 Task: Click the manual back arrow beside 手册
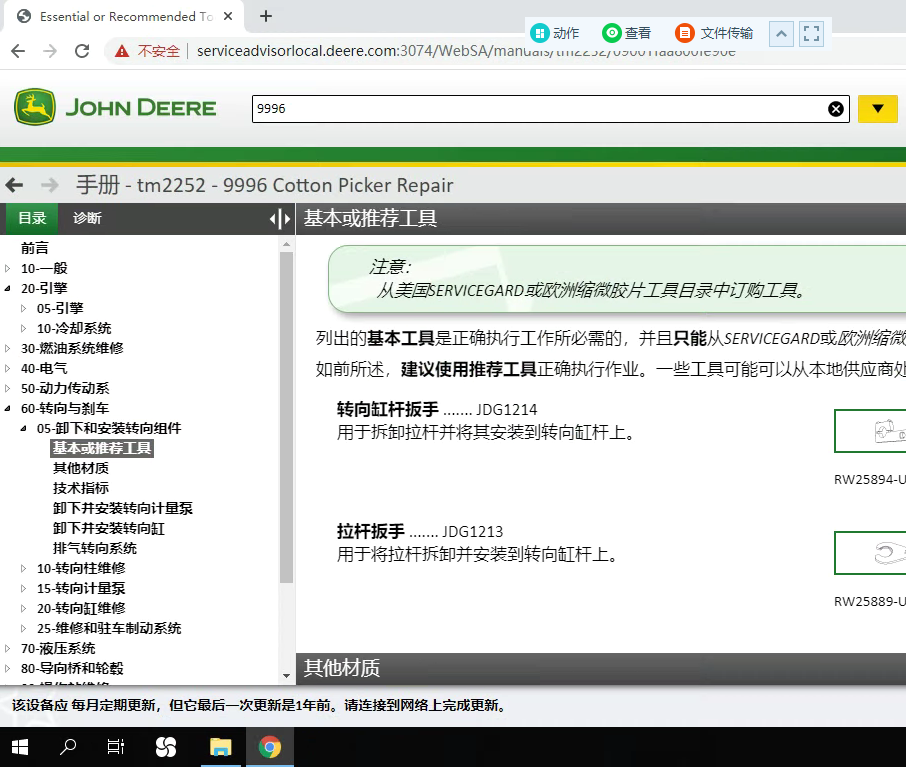pyautogui.click(x=14, y=186)
